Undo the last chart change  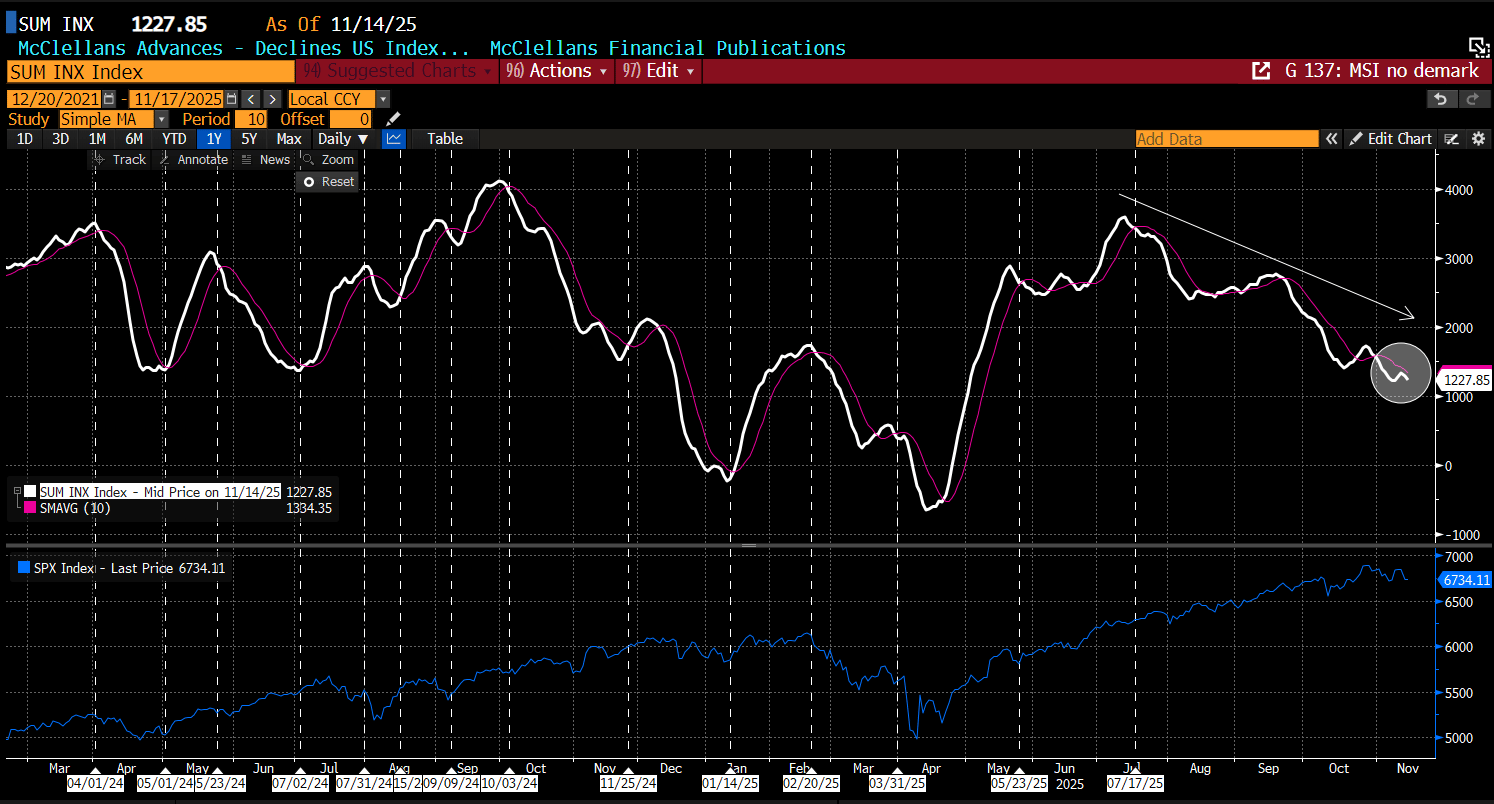(x=1441, y=98)
